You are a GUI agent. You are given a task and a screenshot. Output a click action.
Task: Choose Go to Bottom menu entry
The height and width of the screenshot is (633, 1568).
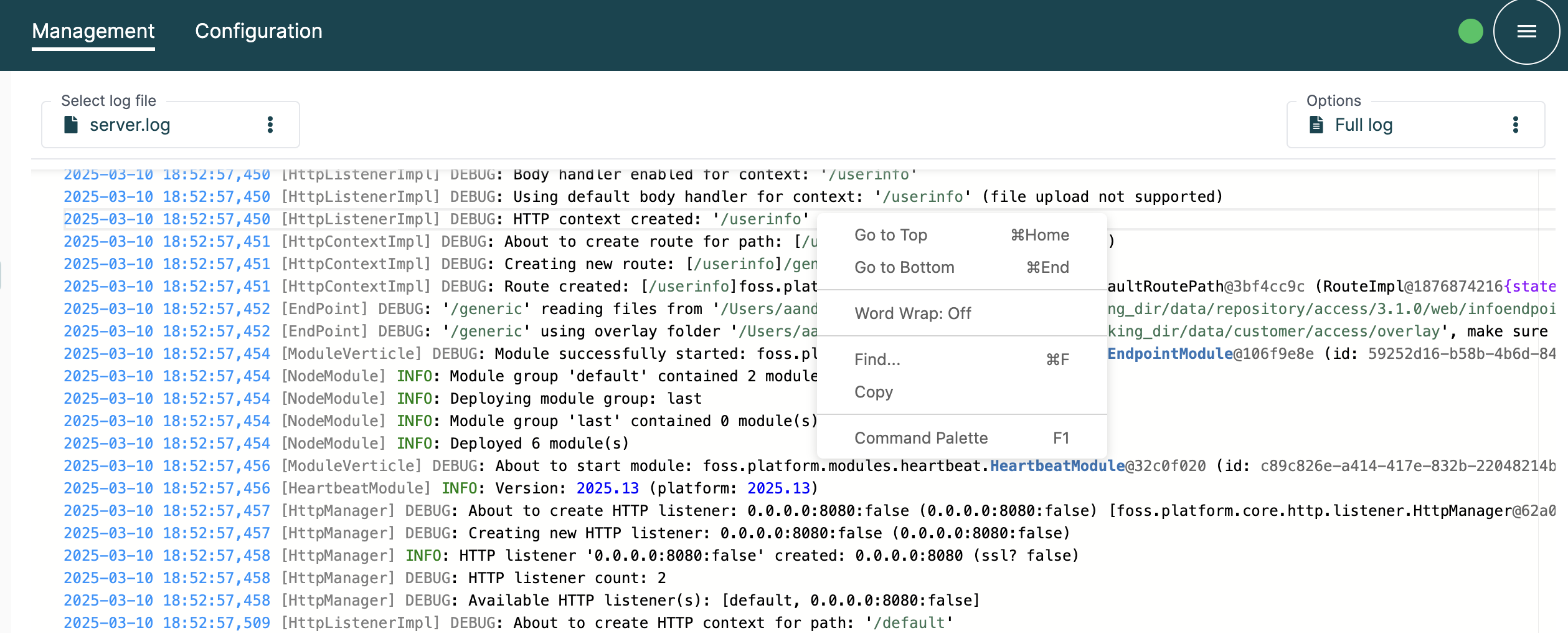tap(904, 267)
